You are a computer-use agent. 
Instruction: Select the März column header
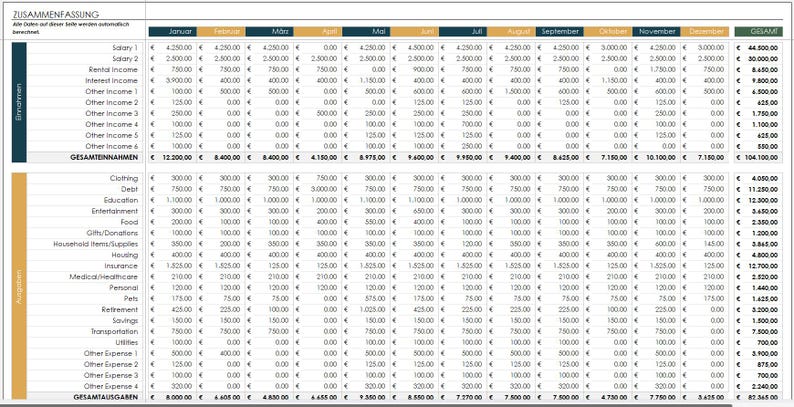(x=269, y=31)
